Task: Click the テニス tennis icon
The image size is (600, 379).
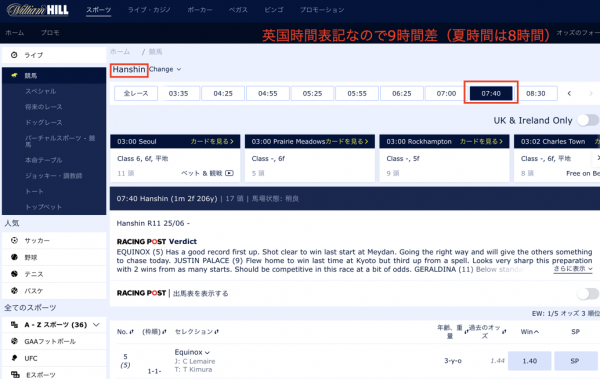Action: tap(15, 274)
